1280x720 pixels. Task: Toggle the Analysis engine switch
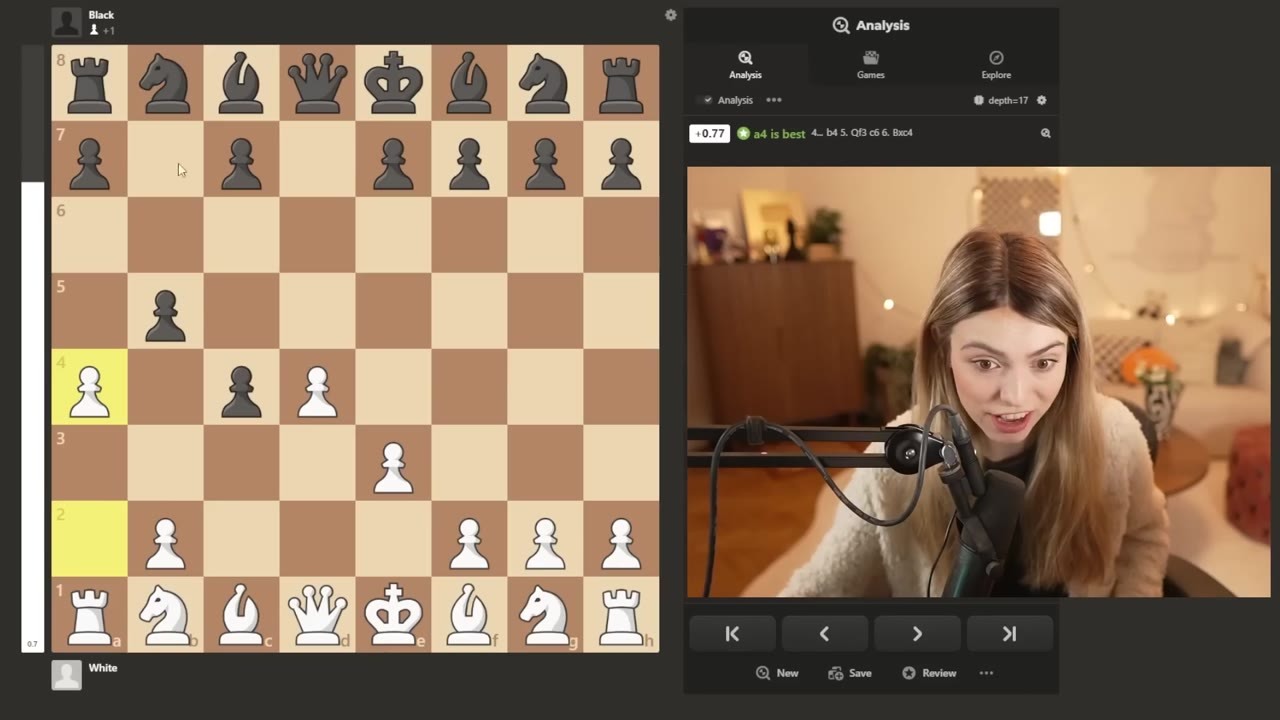[706, 100]
